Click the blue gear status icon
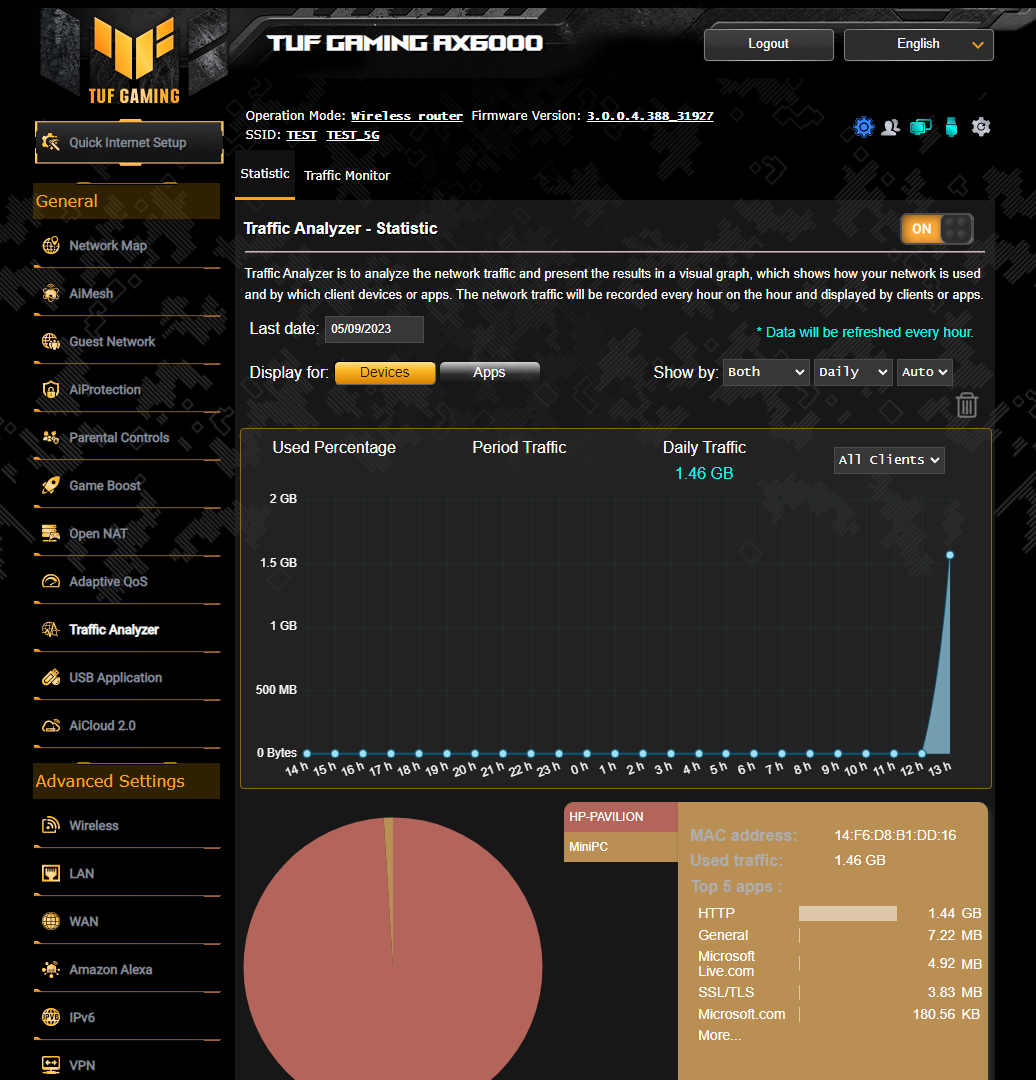This screenshot has height=1080, width=1036. pyautogui.click(x=864, y=127)
